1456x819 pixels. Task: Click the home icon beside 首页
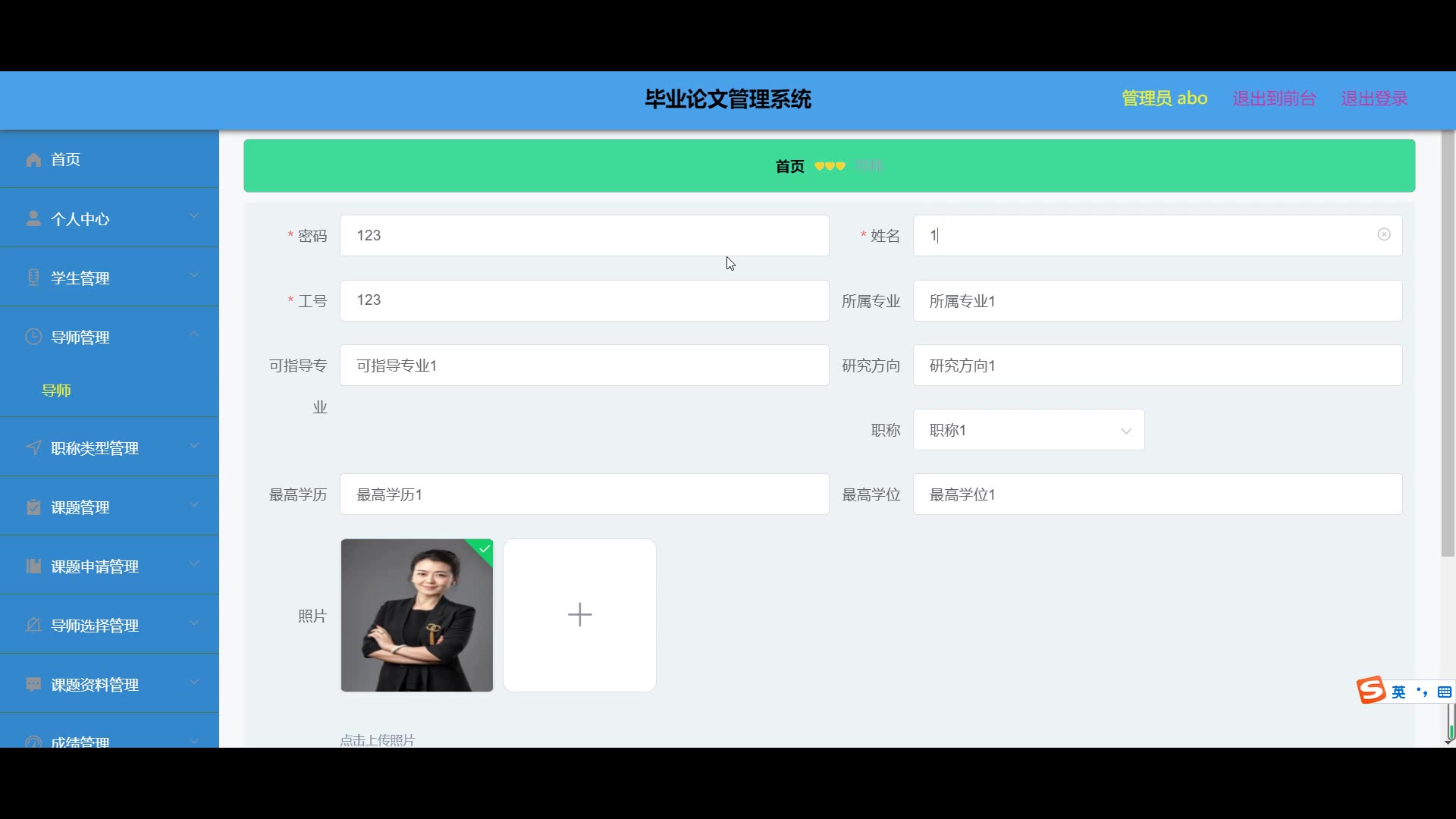(x=33, y=159)
